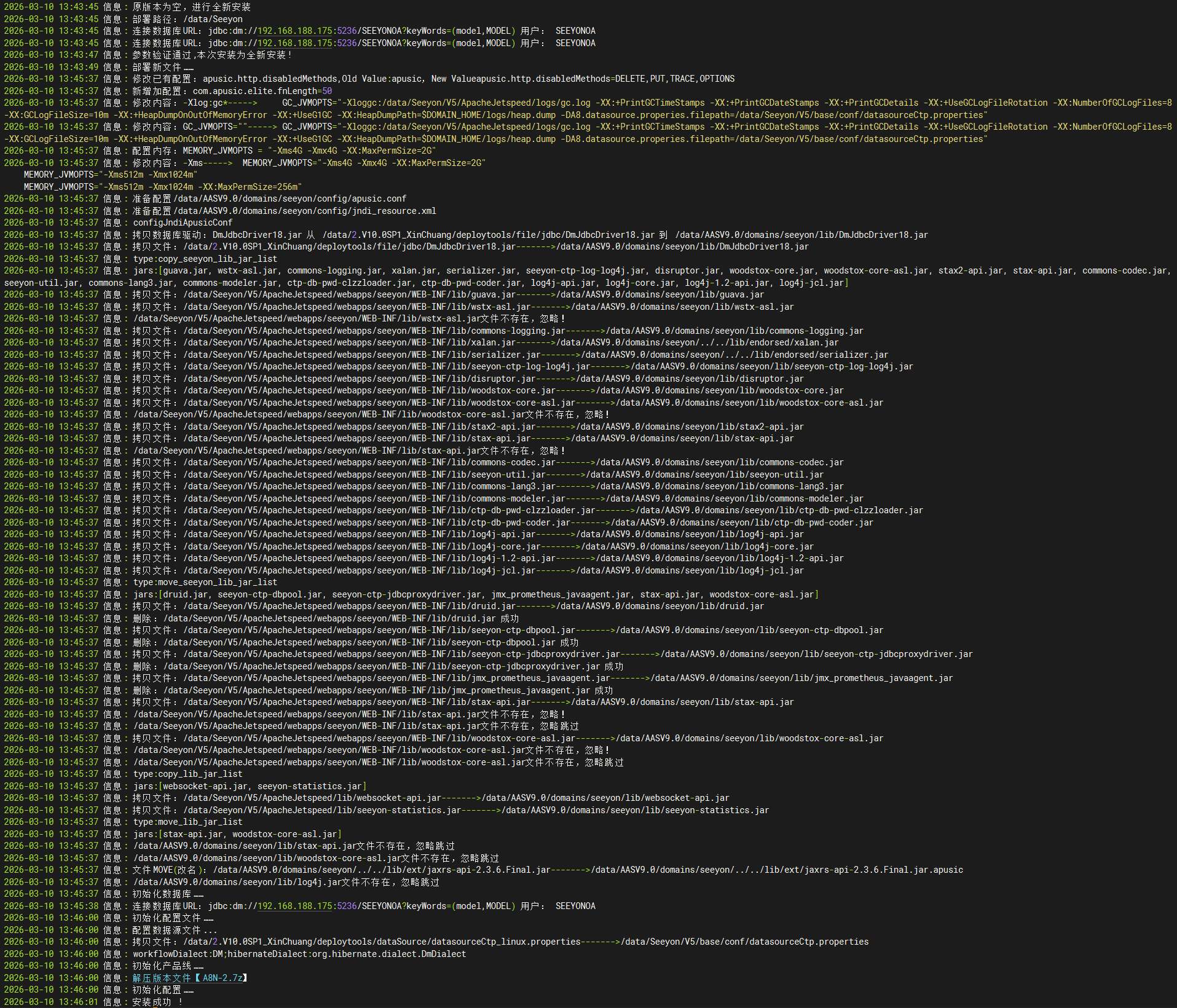Select the 'configJndiApusicConf' text
Viewport: 1177px width, 1008px height.
(x=183, y=222)
